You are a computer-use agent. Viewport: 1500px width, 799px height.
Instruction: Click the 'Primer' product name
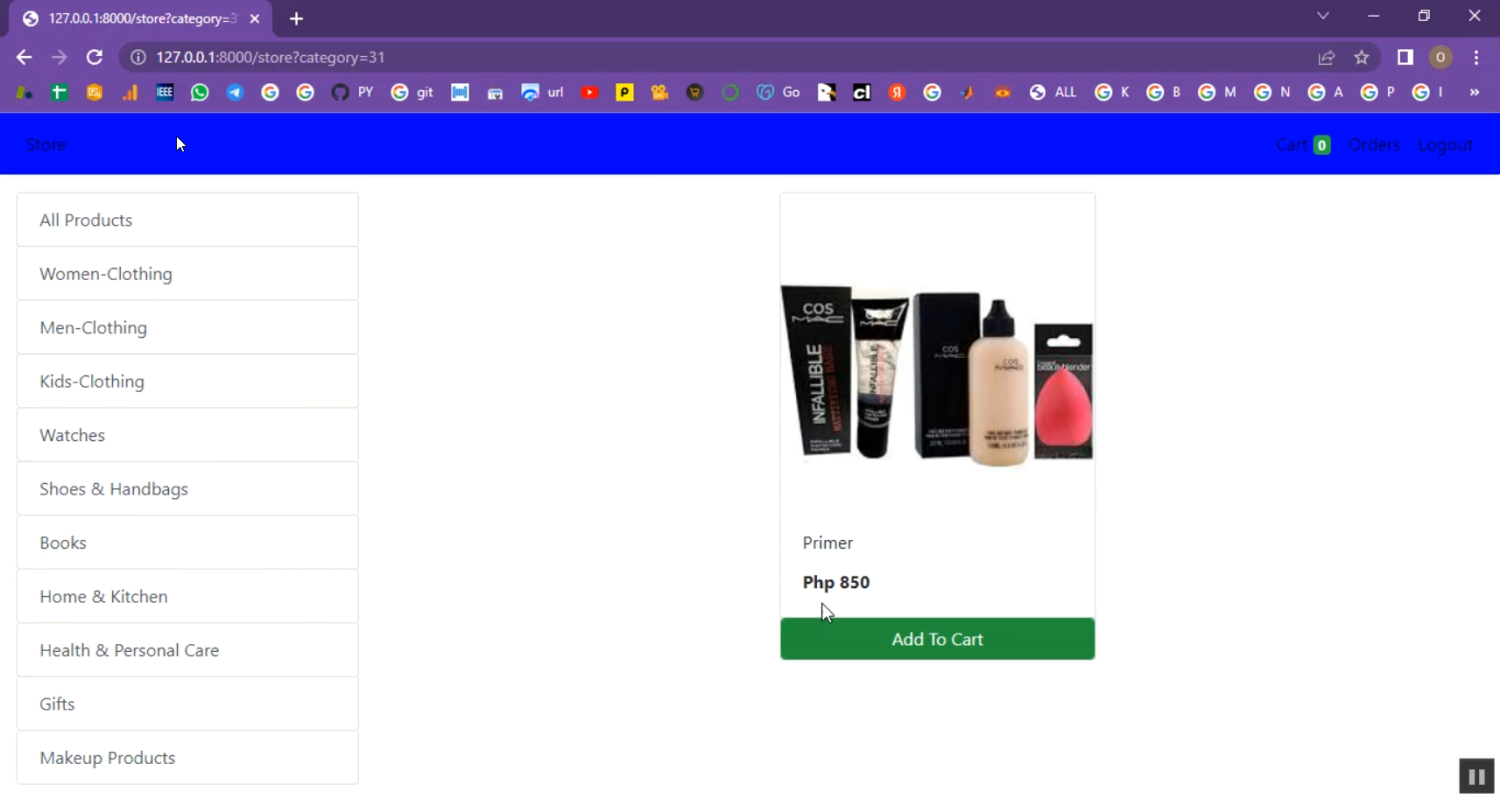[828, 543]
